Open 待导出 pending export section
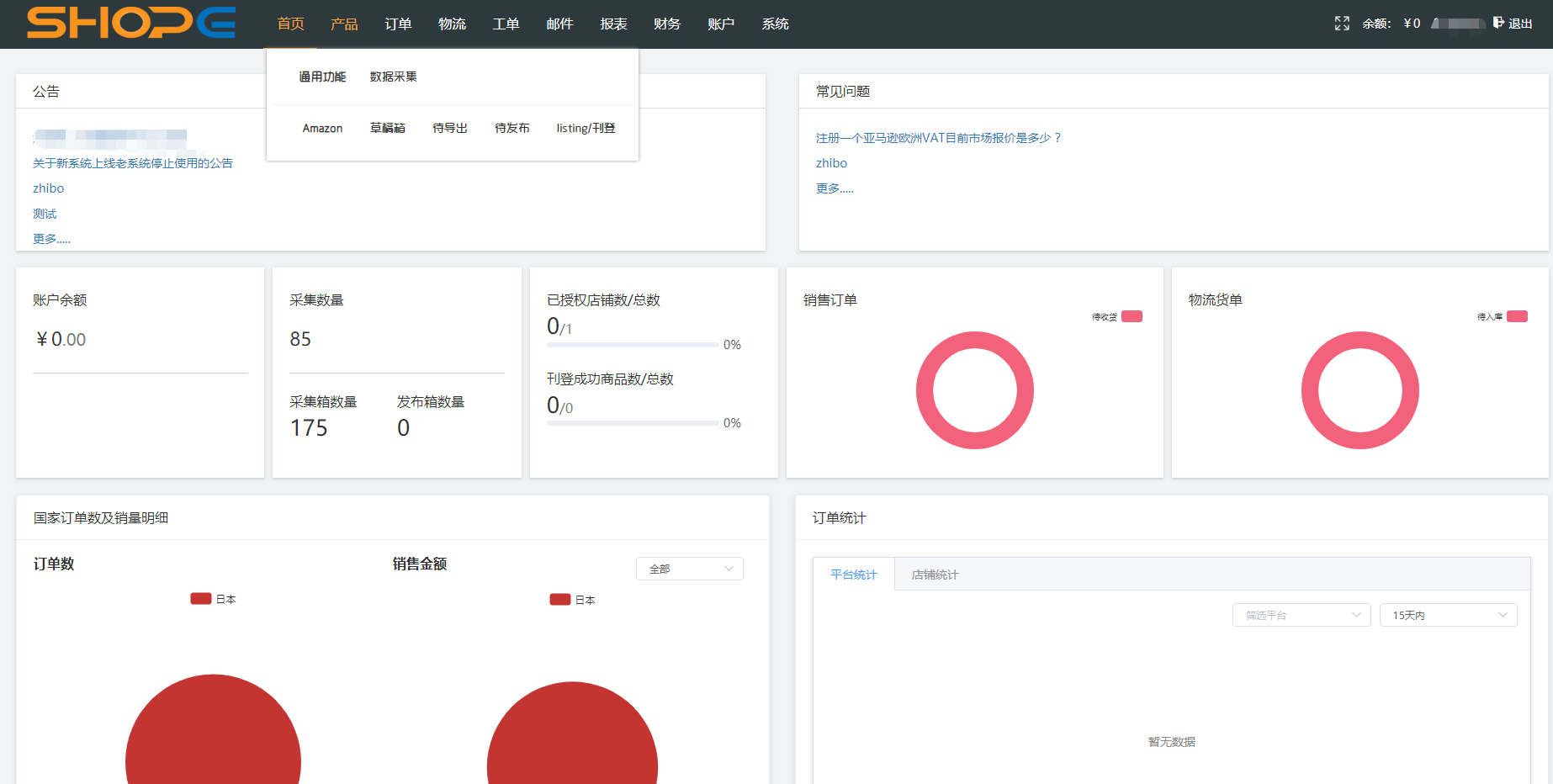Screen dimensions: 1553x784 click(449, 128)
